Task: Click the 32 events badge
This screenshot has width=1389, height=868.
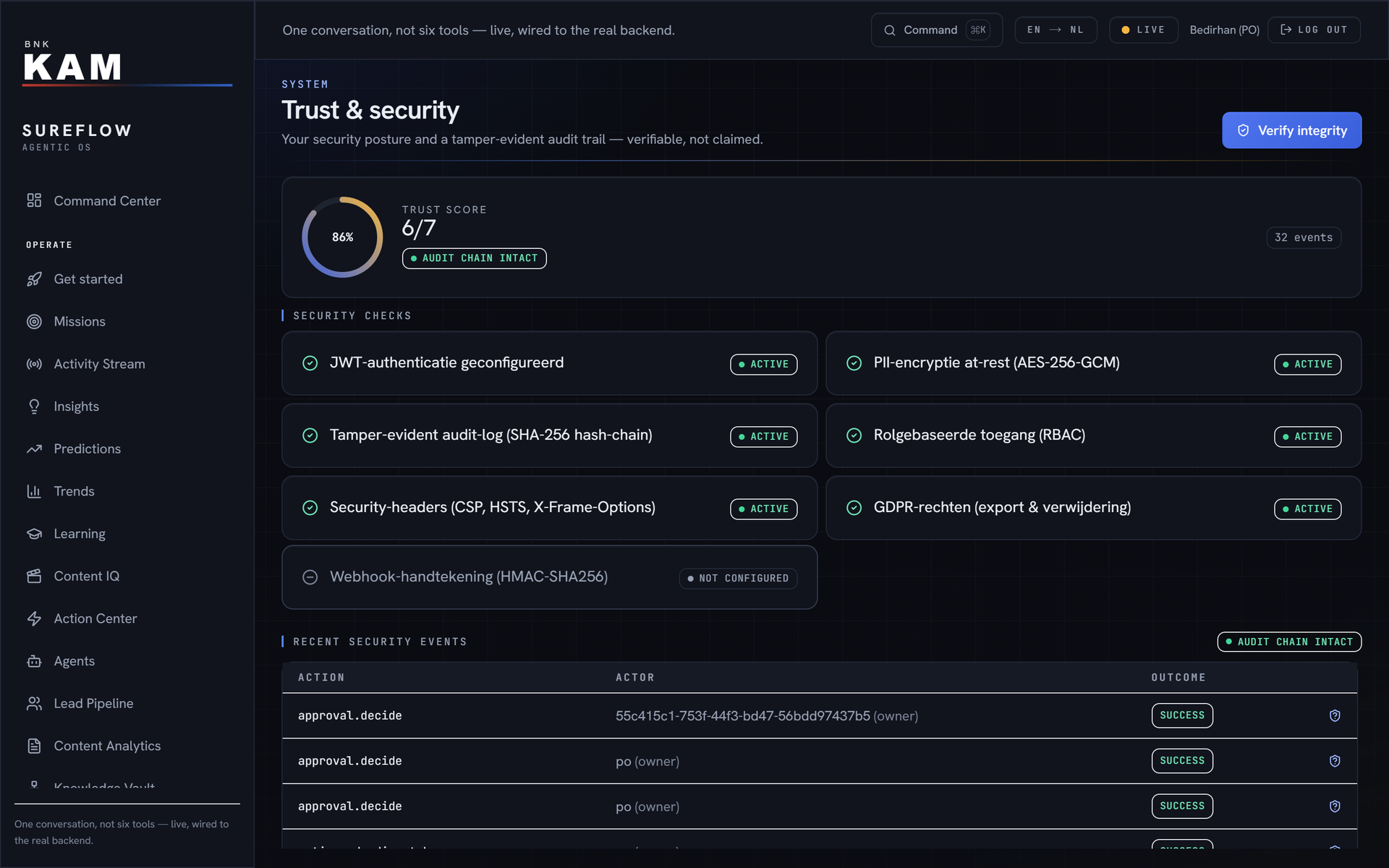Action: click(x=1304, y=237)
